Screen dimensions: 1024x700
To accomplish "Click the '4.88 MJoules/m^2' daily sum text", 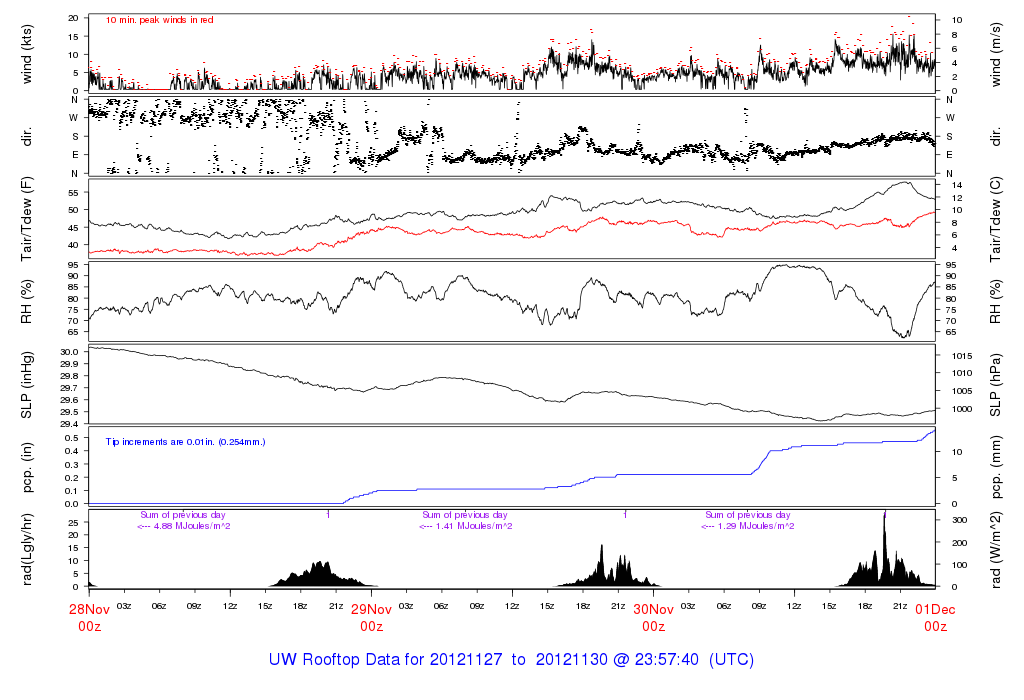I will (x=191, y=526).
